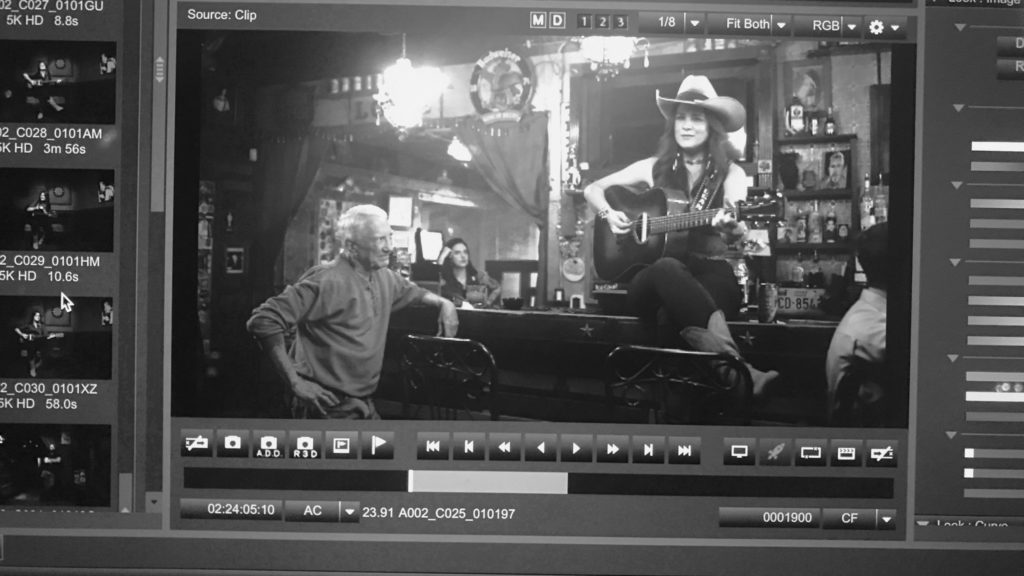Click the A.D.D. camera snapshot icon
Image resolution: width=1024 pixels, height=576 pixels.
tap(268, 445)
